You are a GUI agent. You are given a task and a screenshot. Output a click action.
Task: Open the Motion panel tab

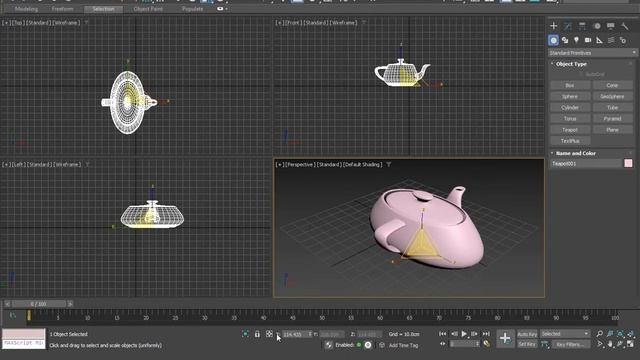click(597, 26)
